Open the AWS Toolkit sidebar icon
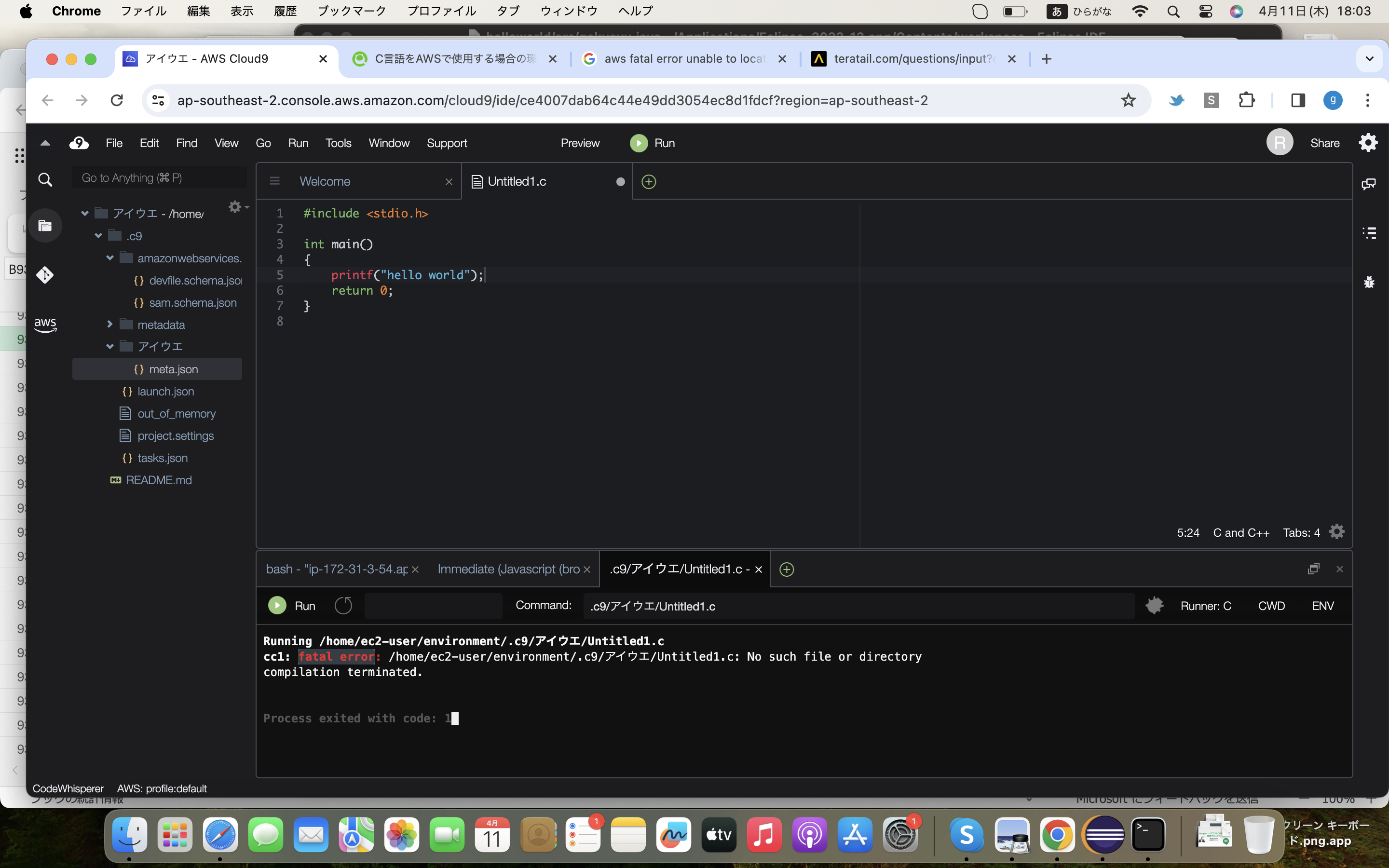The image size is (1389, 868). 45,325
